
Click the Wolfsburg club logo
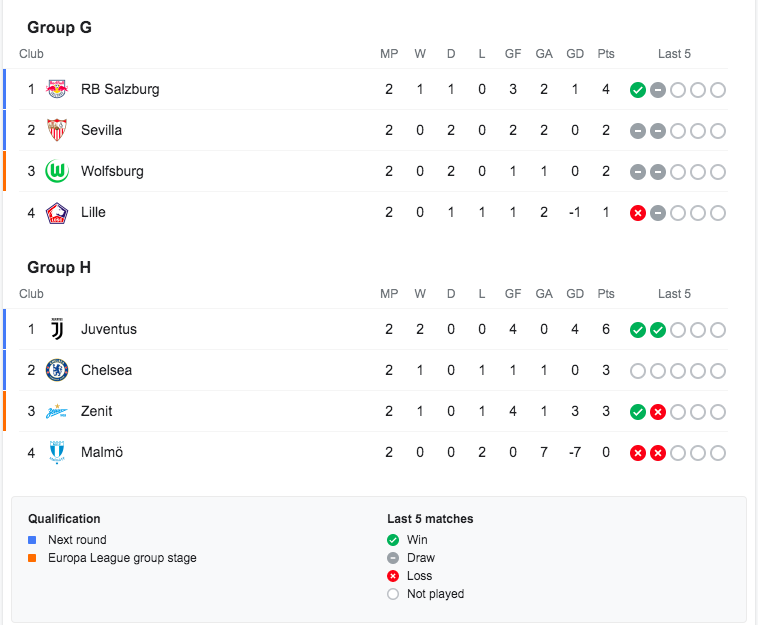tap(57, 171)
